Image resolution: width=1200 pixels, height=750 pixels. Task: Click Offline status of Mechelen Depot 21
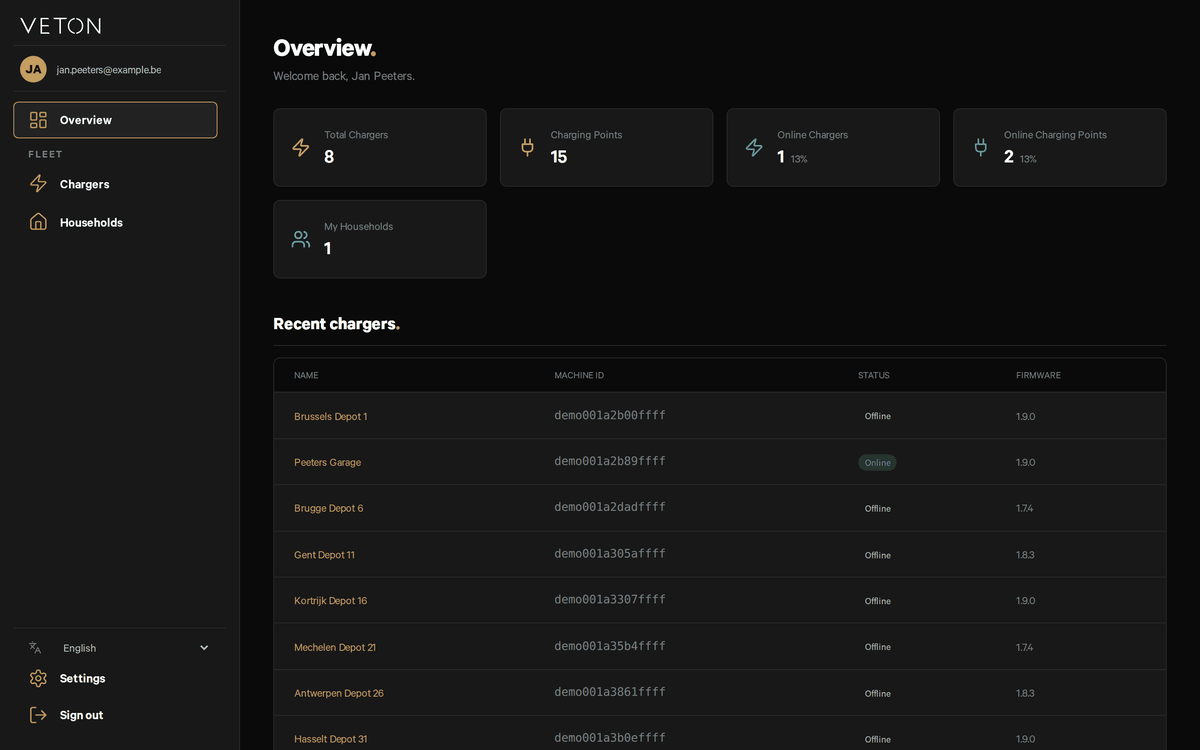pos(877,647)
